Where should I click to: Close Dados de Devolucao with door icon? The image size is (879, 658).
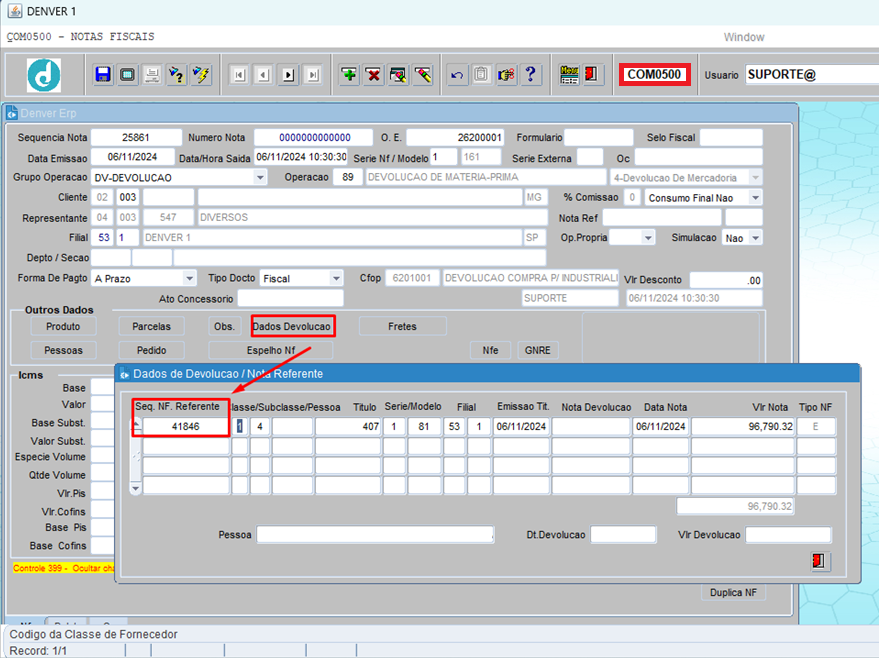pyautogui.click(x=820, y=561)
